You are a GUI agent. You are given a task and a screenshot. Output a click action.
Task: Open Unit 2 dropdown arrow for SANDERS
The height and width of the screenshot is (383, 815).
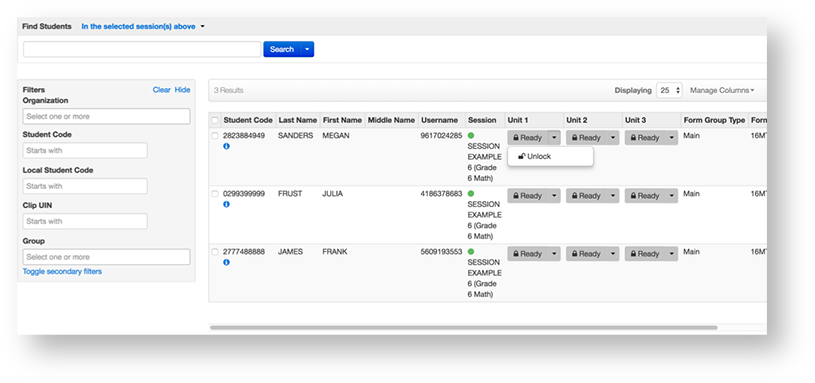(x=613, y=138)
